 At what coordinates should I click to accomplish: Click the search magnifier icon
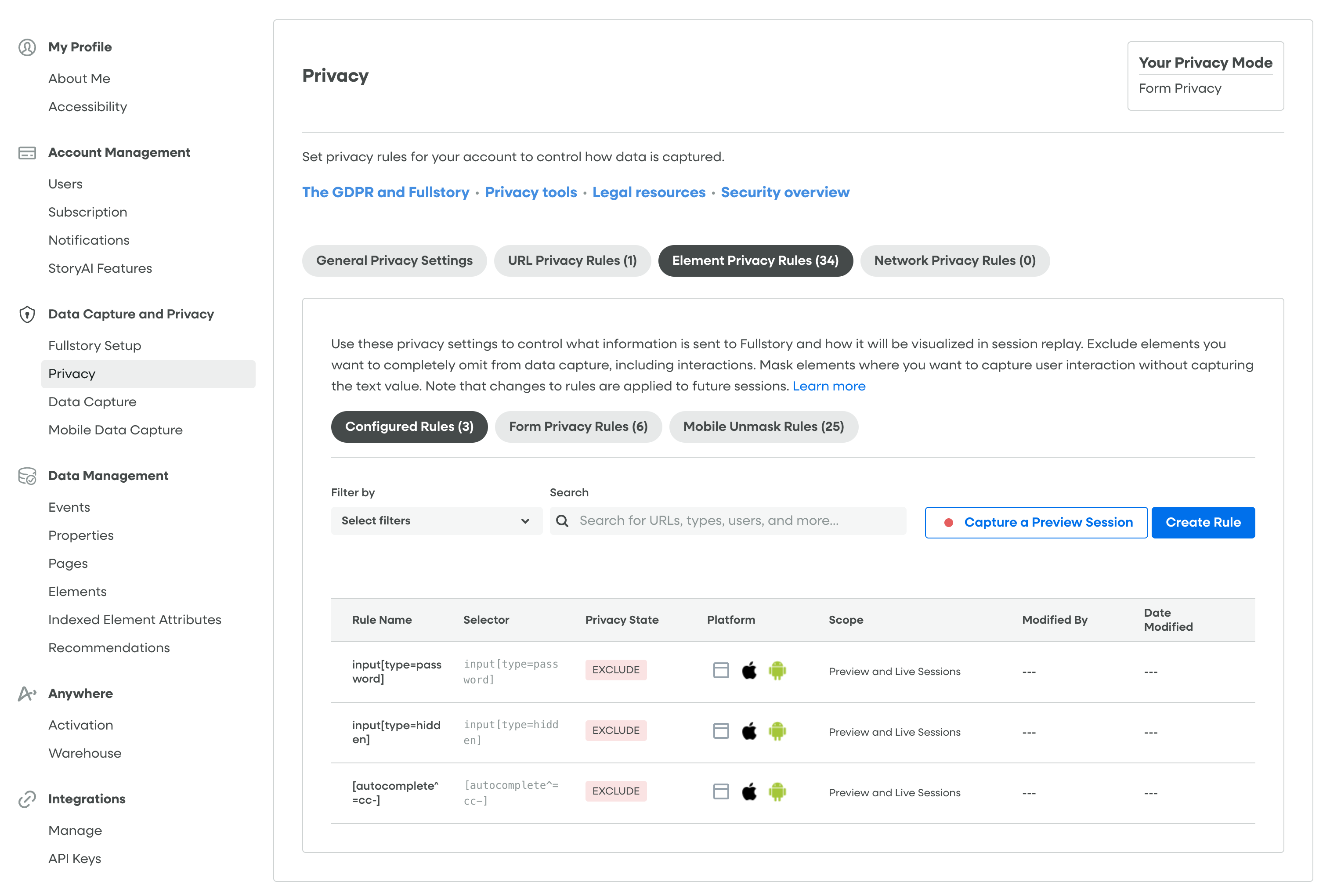coord(562,520)
